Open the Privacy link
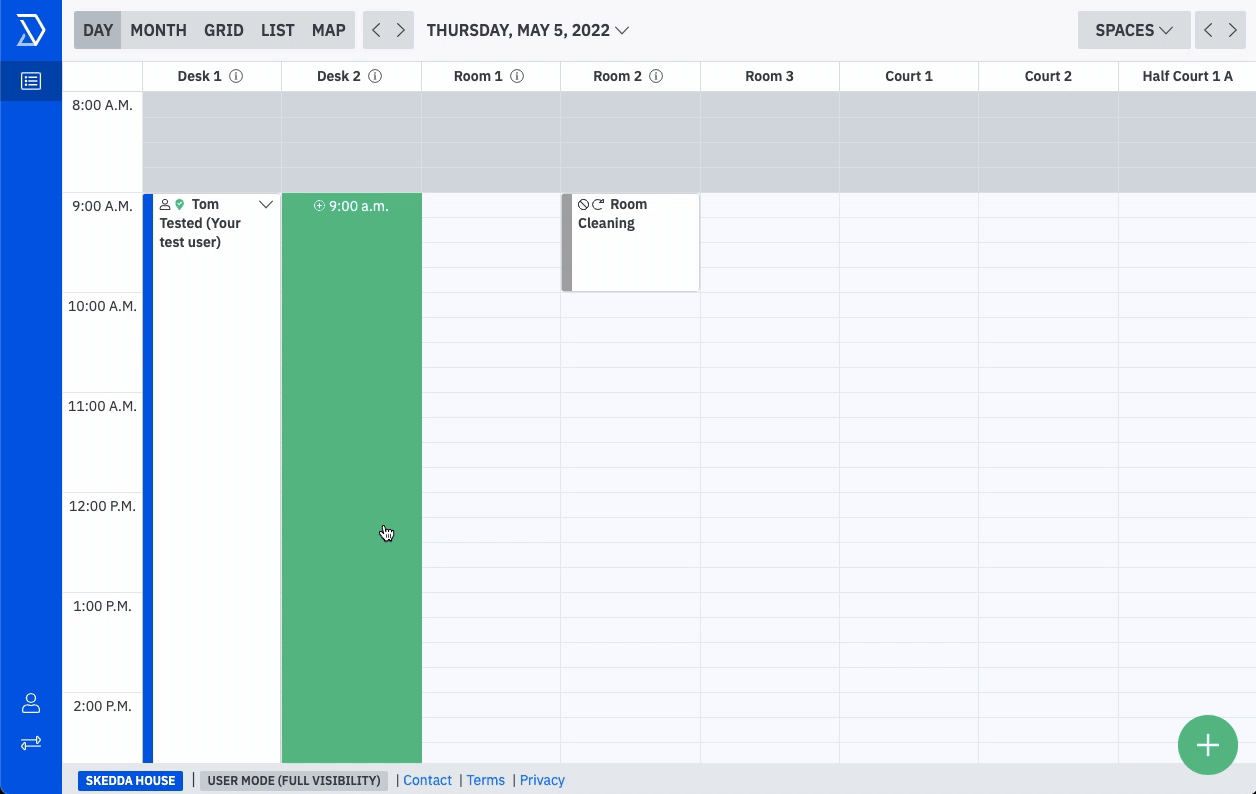The height and width of the screenshot is (794, 1256). (x=542, y=780)
